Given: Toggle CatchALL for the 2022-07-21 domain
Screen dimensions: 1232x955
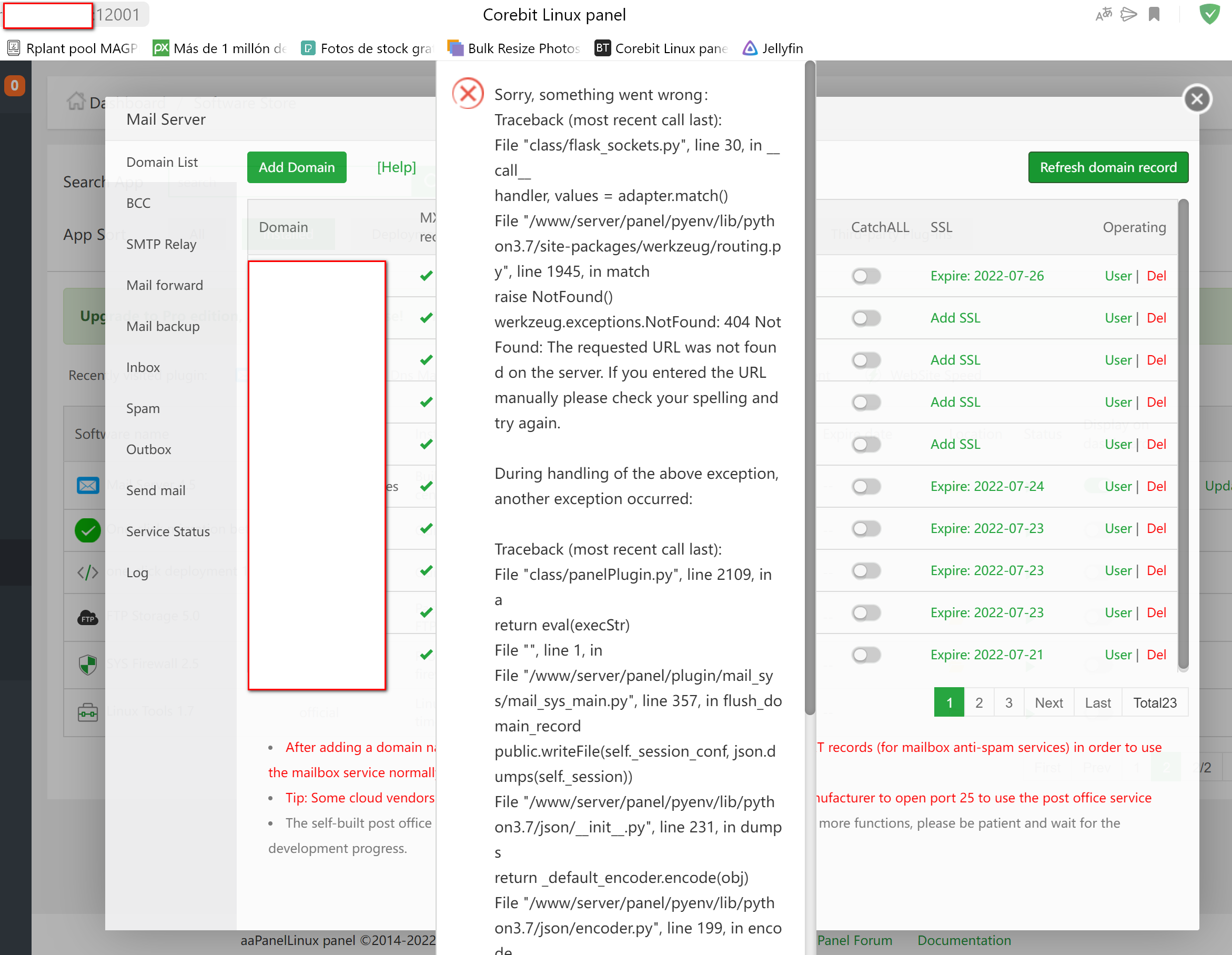Looking at the screenshot, I should pos(866,655).
